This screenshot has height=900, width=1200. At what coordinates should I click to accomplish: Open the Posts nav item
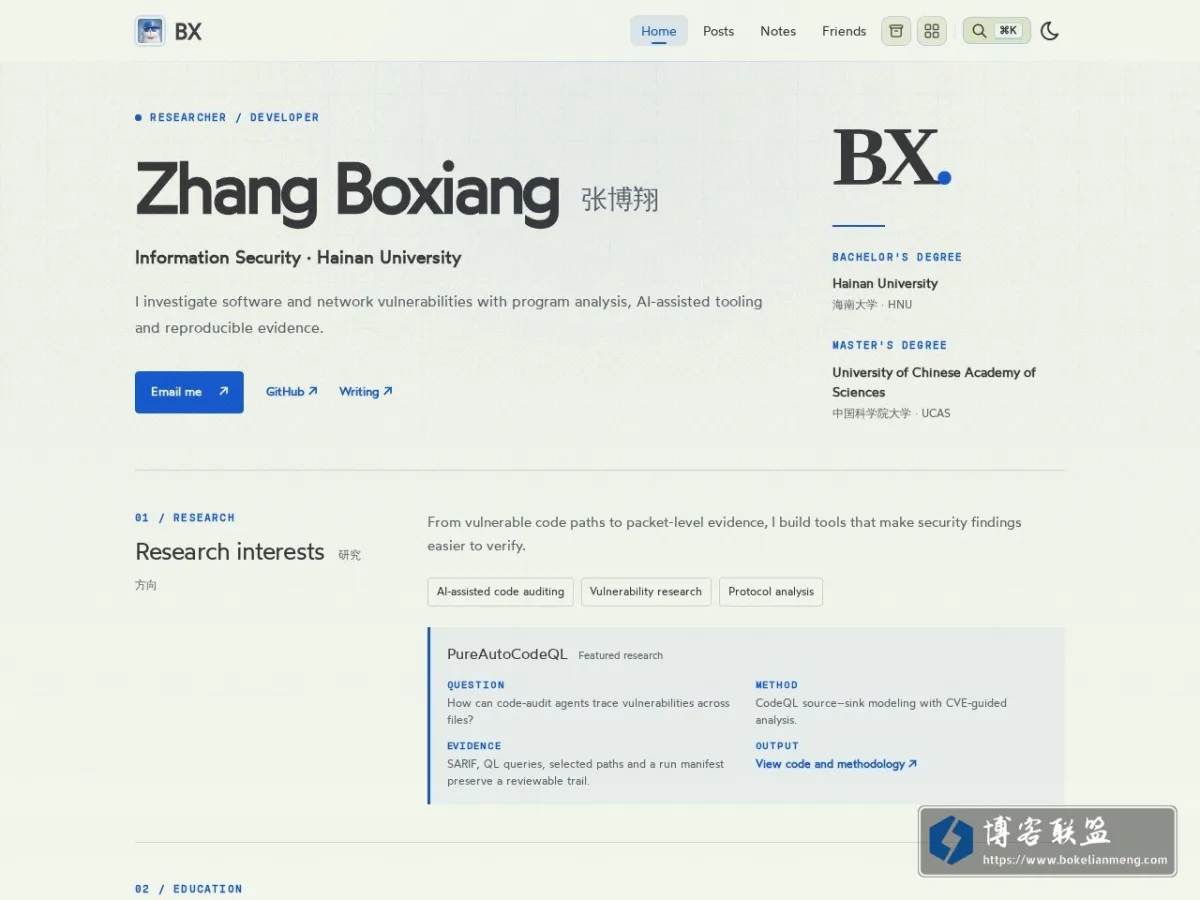[718, 31]
